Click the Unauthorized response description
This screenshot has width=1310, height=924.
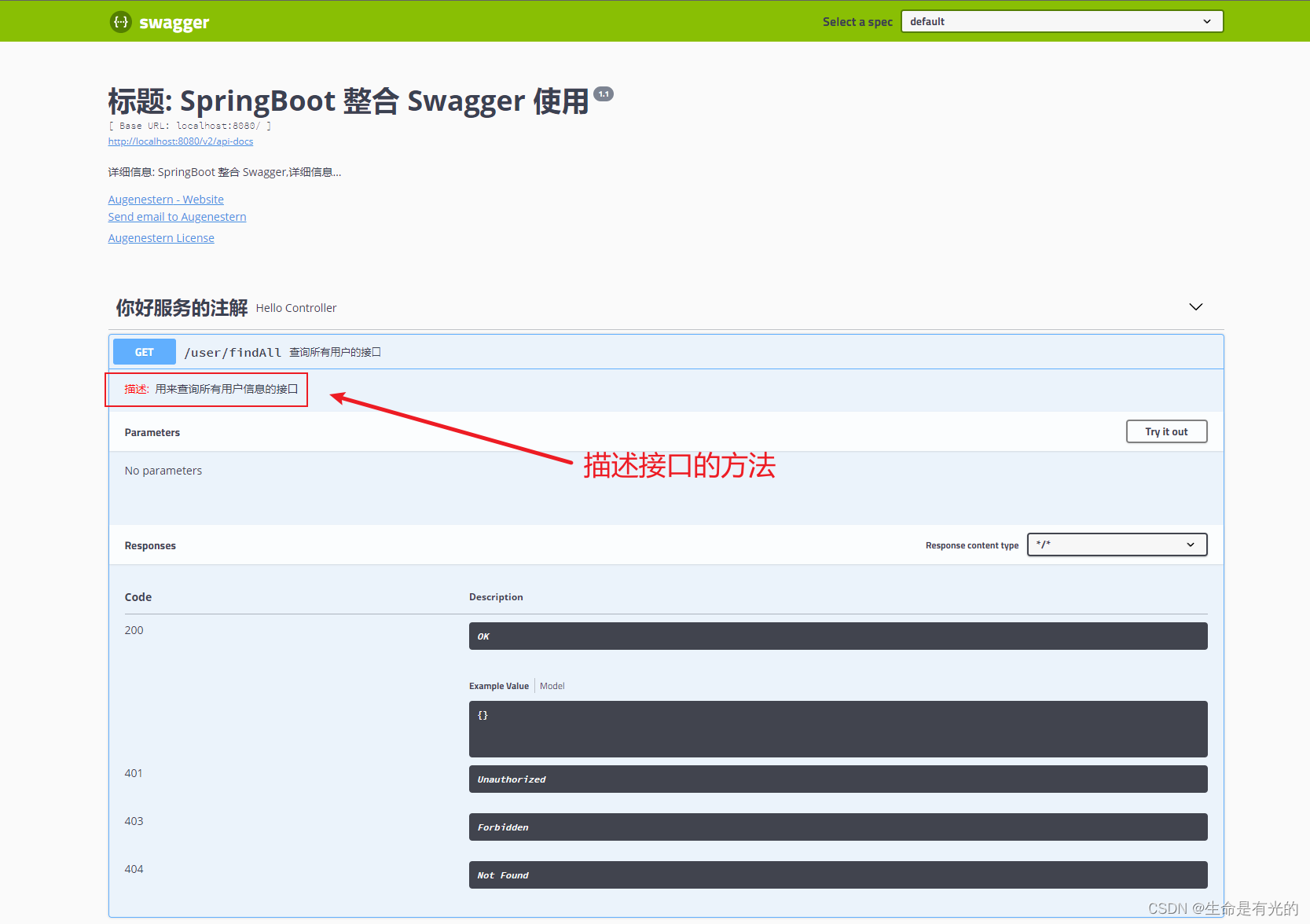click(838, 779)
